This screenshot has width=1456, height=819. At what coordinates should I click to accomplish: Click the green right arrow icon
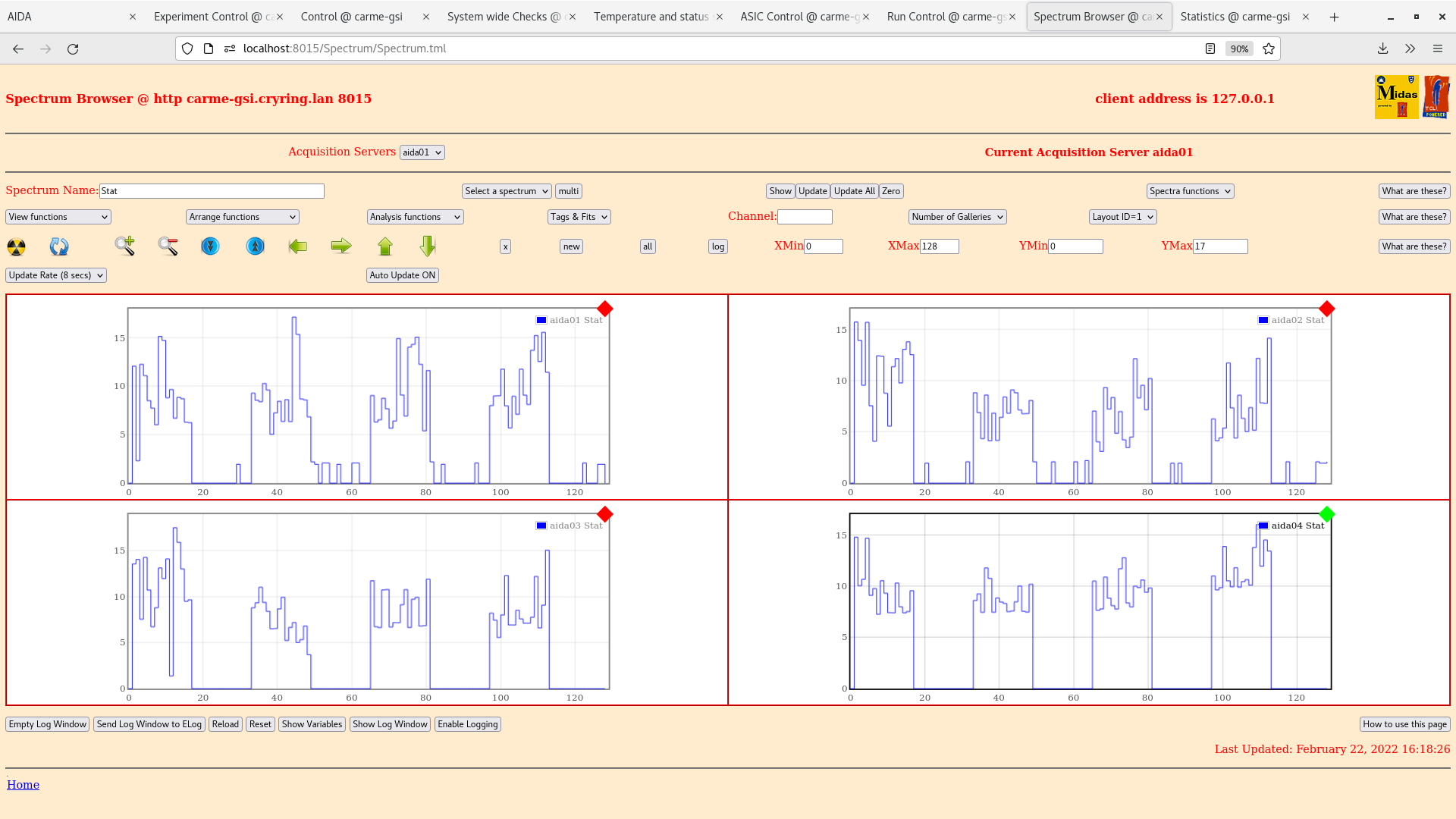click(341, 246)
